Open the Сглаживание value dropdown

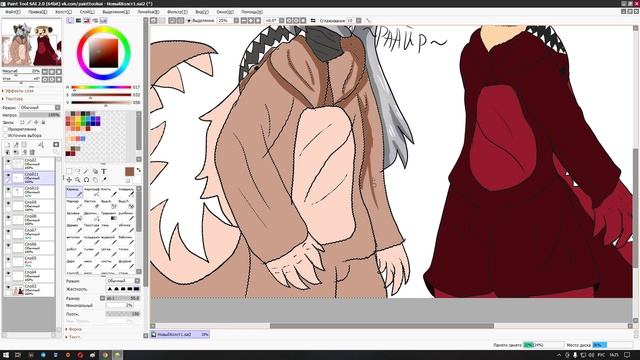[358, 20]
